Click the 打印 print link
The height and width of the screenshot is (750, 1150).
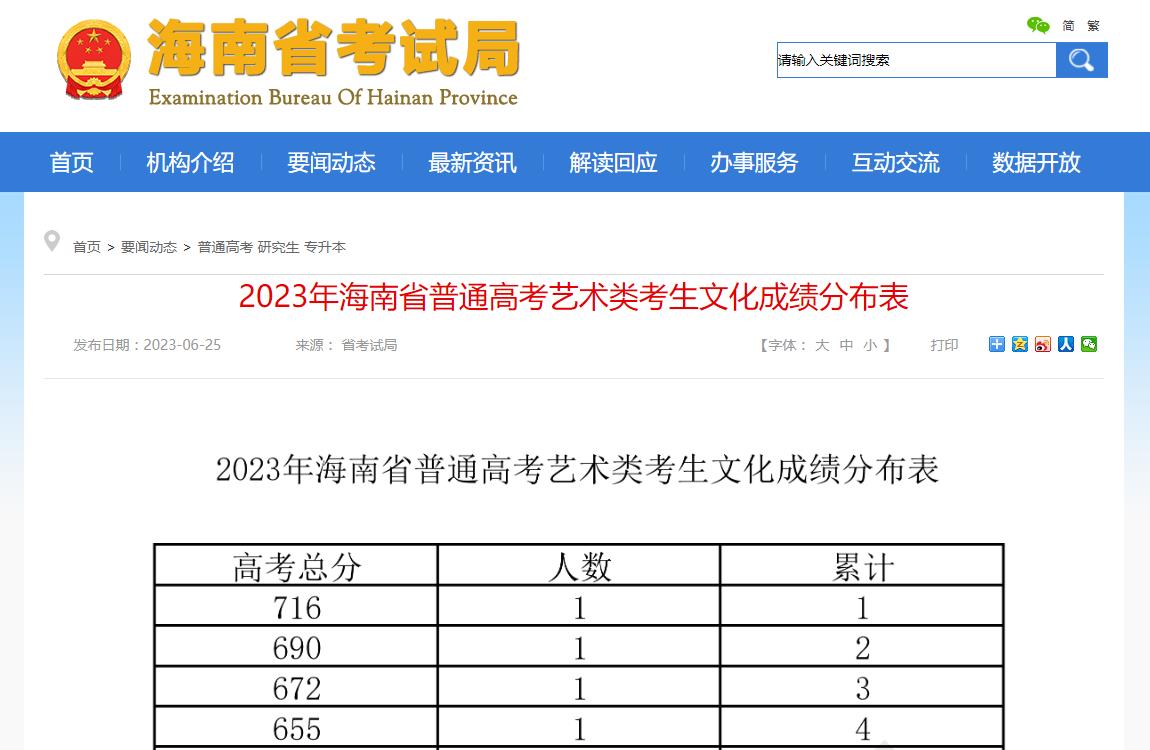[x=945, y=345]
